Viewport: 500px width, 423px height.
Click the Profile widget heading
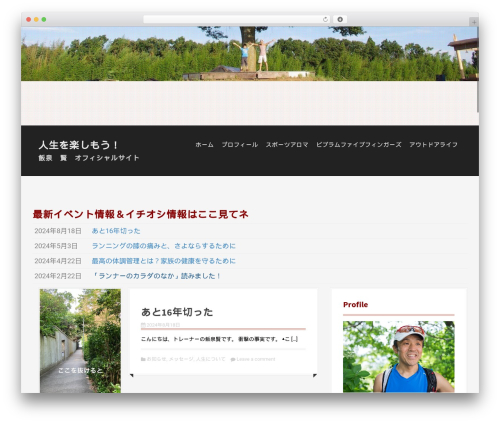[355, 305]
